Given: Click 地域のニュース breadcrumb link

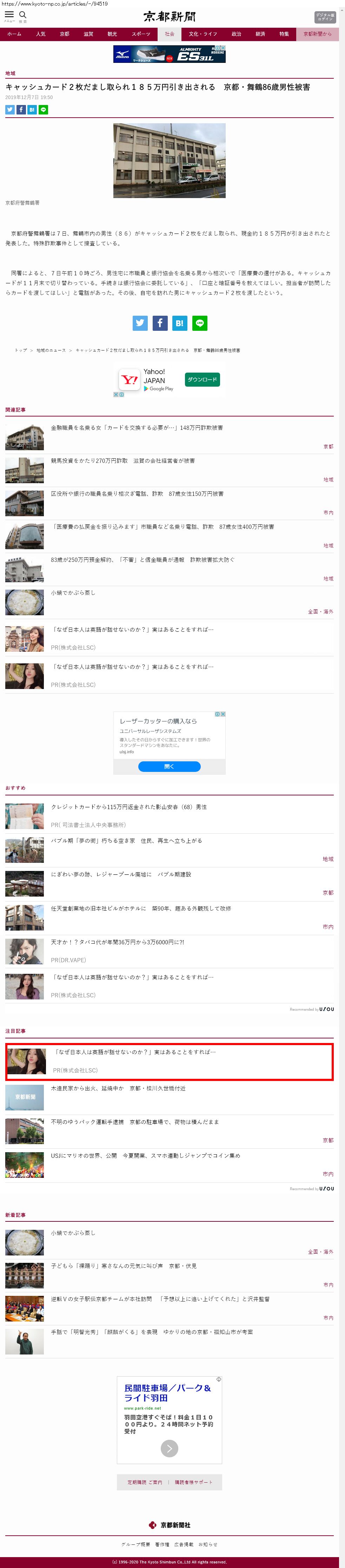Looking at the screenshot, I should click(51, 350).
